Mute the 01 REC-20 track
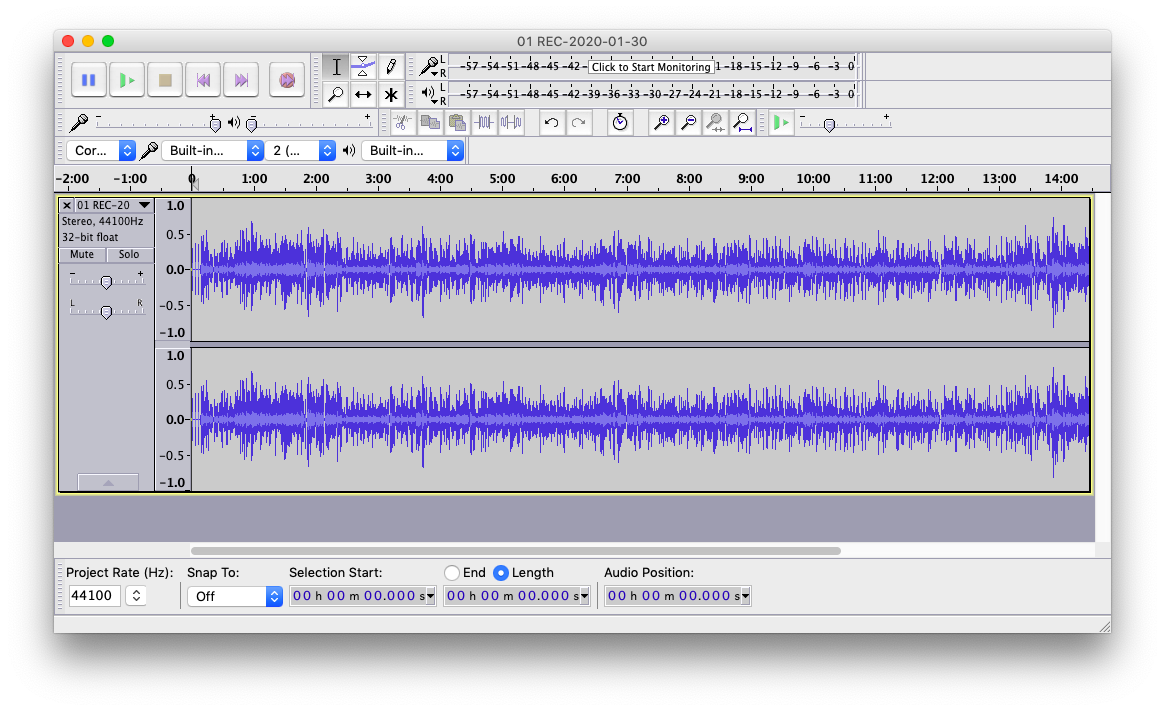 (82, 254)
